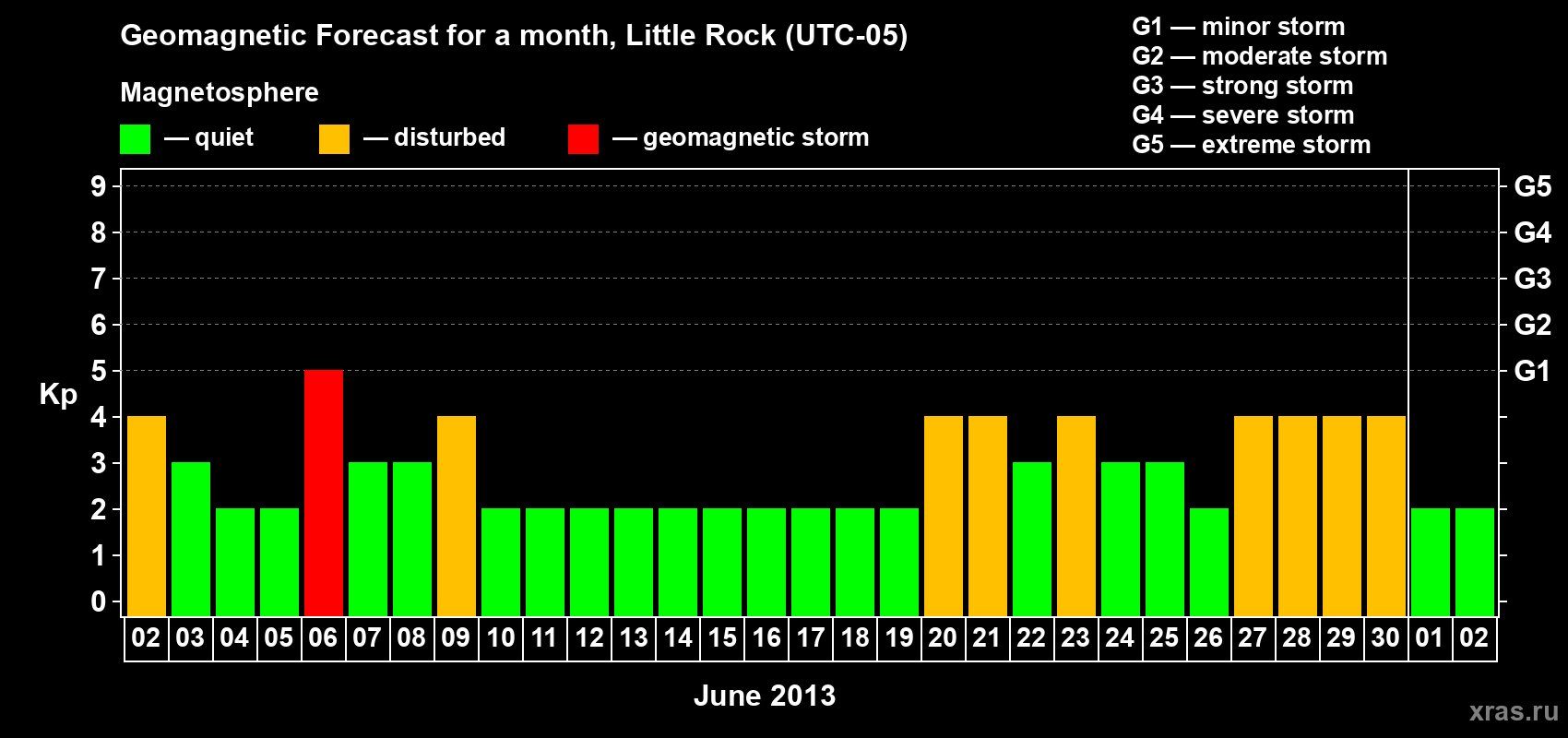Click date label 12 on the x-axis
The image size is (1568, 738).
click(x=589, y=638)
